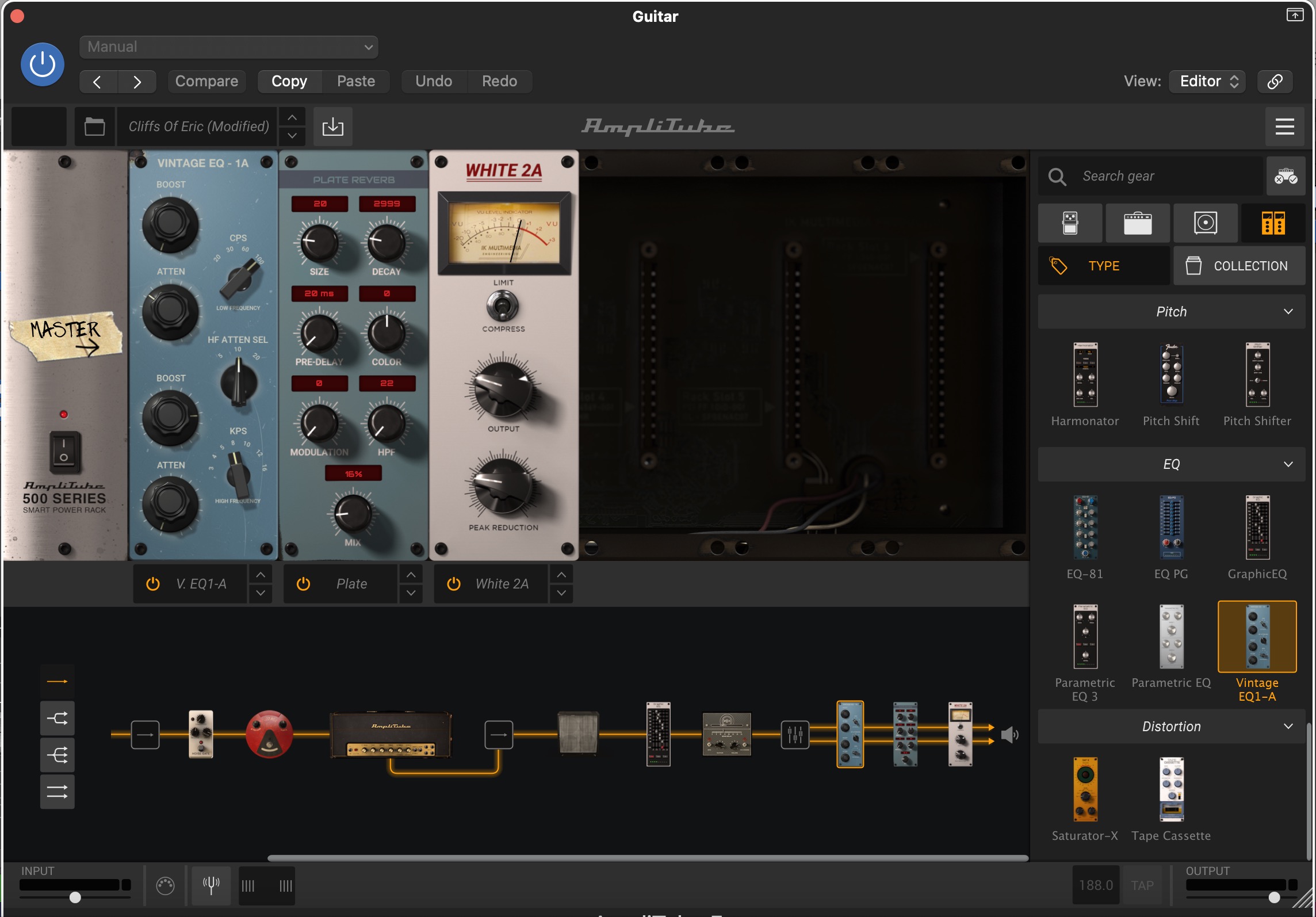This screenshot has height=917, width=1316.
Task: Click the mixer sliders icon in chain
Action: point(795,735)
